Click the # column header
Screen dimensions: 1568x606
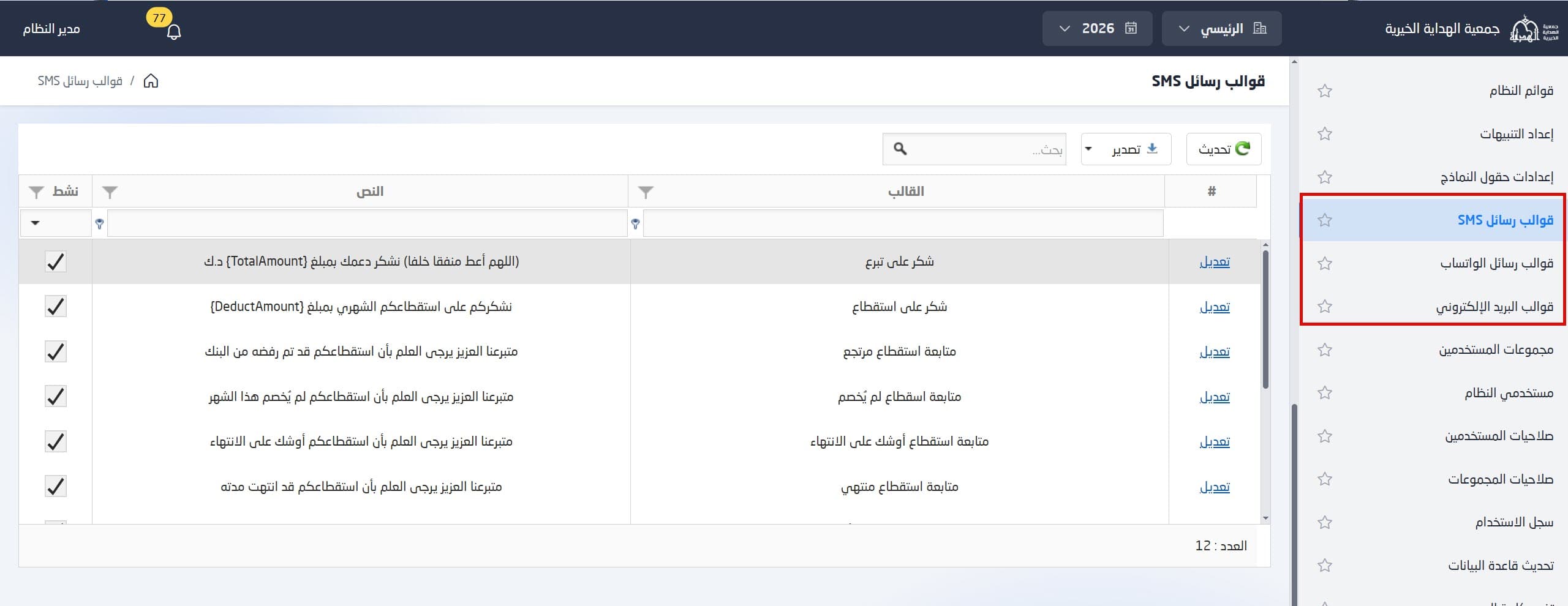point(1211,191)
